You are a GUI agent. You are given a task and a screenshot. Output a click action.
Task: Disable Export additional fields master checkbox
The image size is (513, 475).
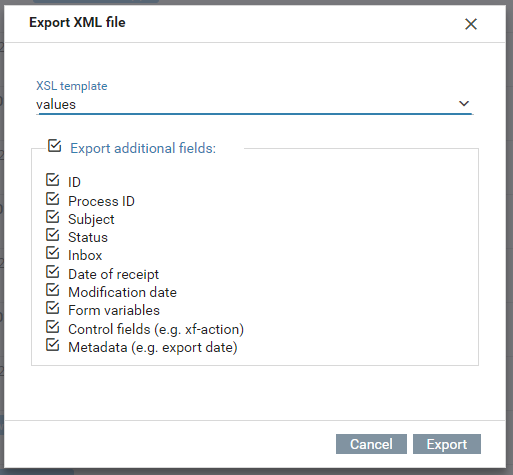pos(54,146)
